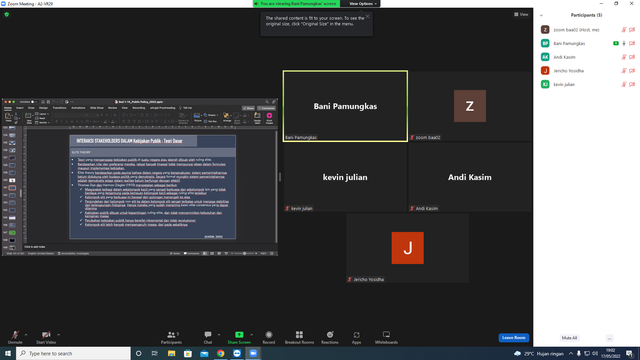Show hidden system tray icons
640x360 pixels.
pos(571,353)
